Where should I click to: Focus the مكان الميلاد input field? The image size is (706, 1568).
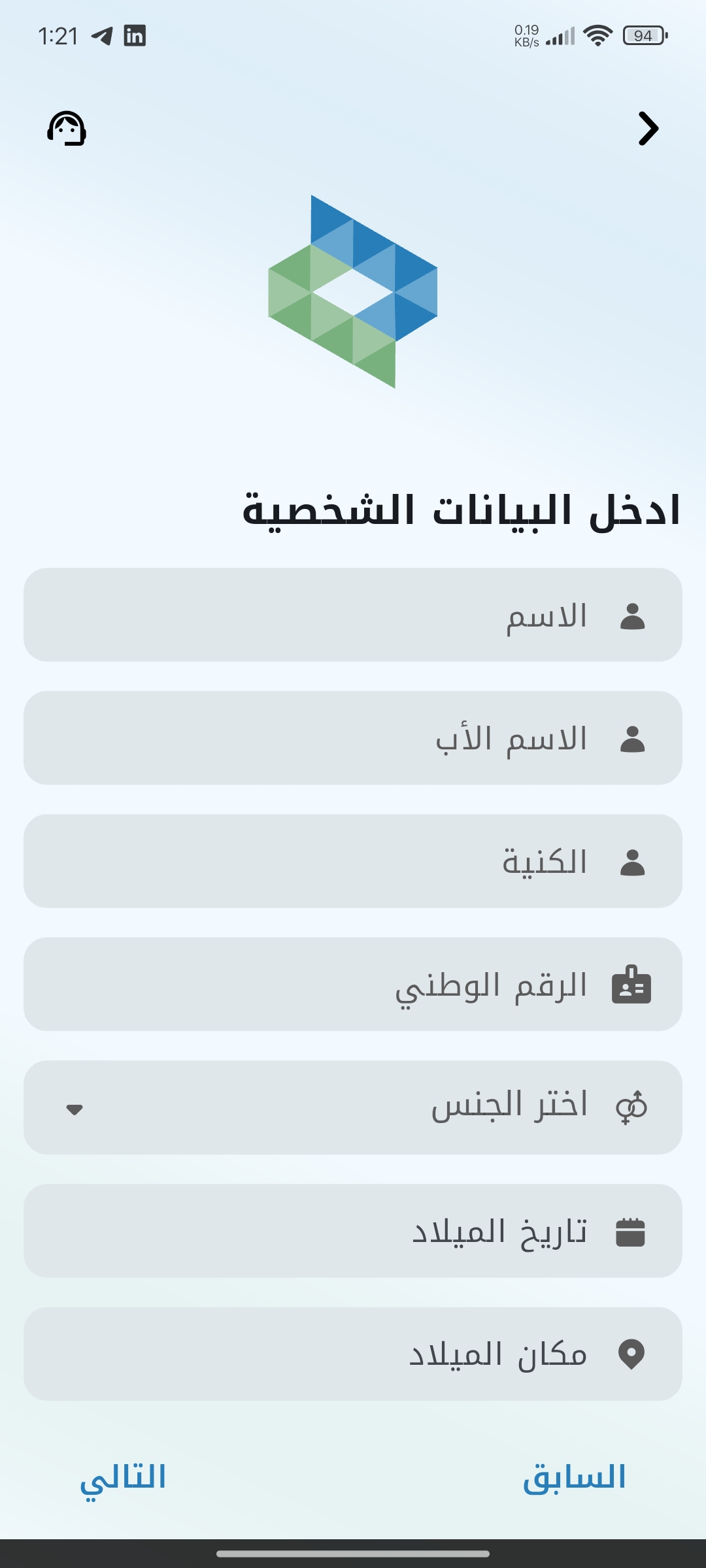(353, 1354)
